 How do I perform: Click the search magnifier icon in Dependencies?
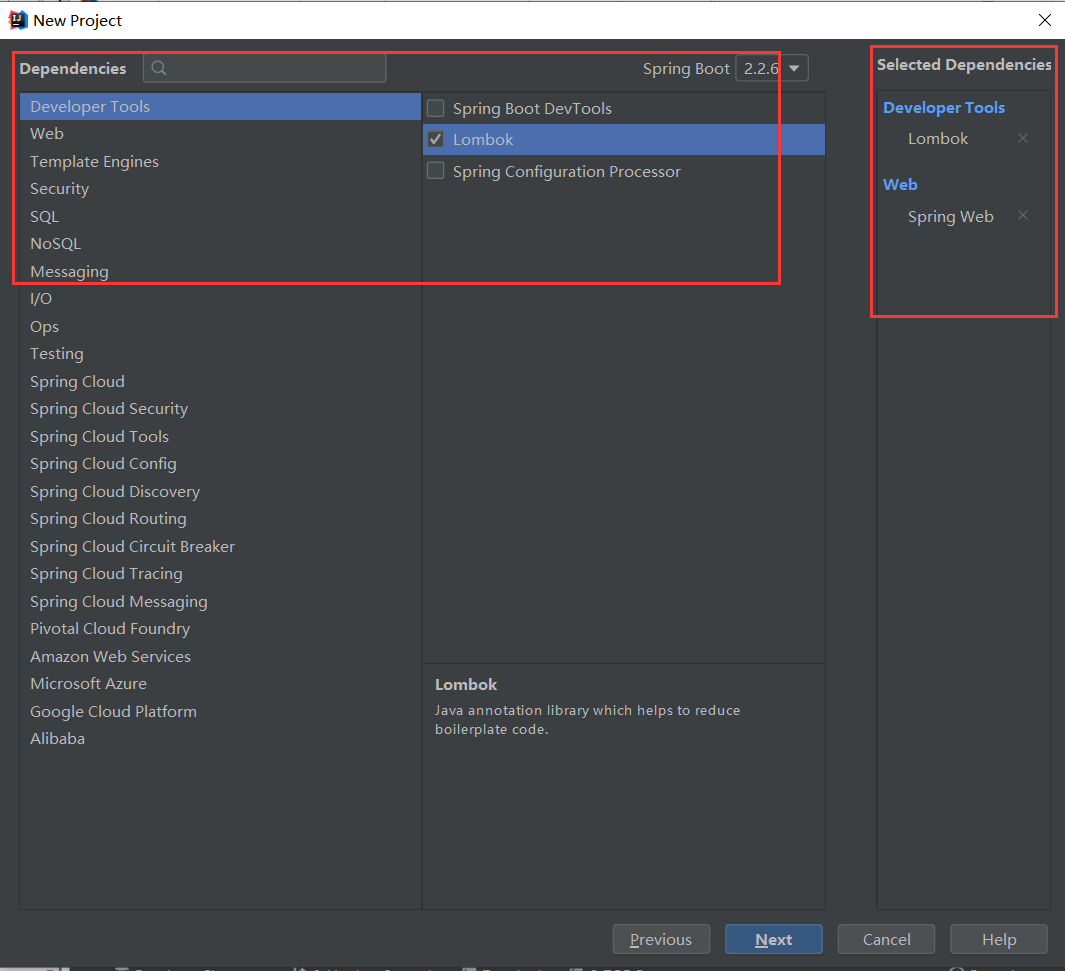coord(159,68)
